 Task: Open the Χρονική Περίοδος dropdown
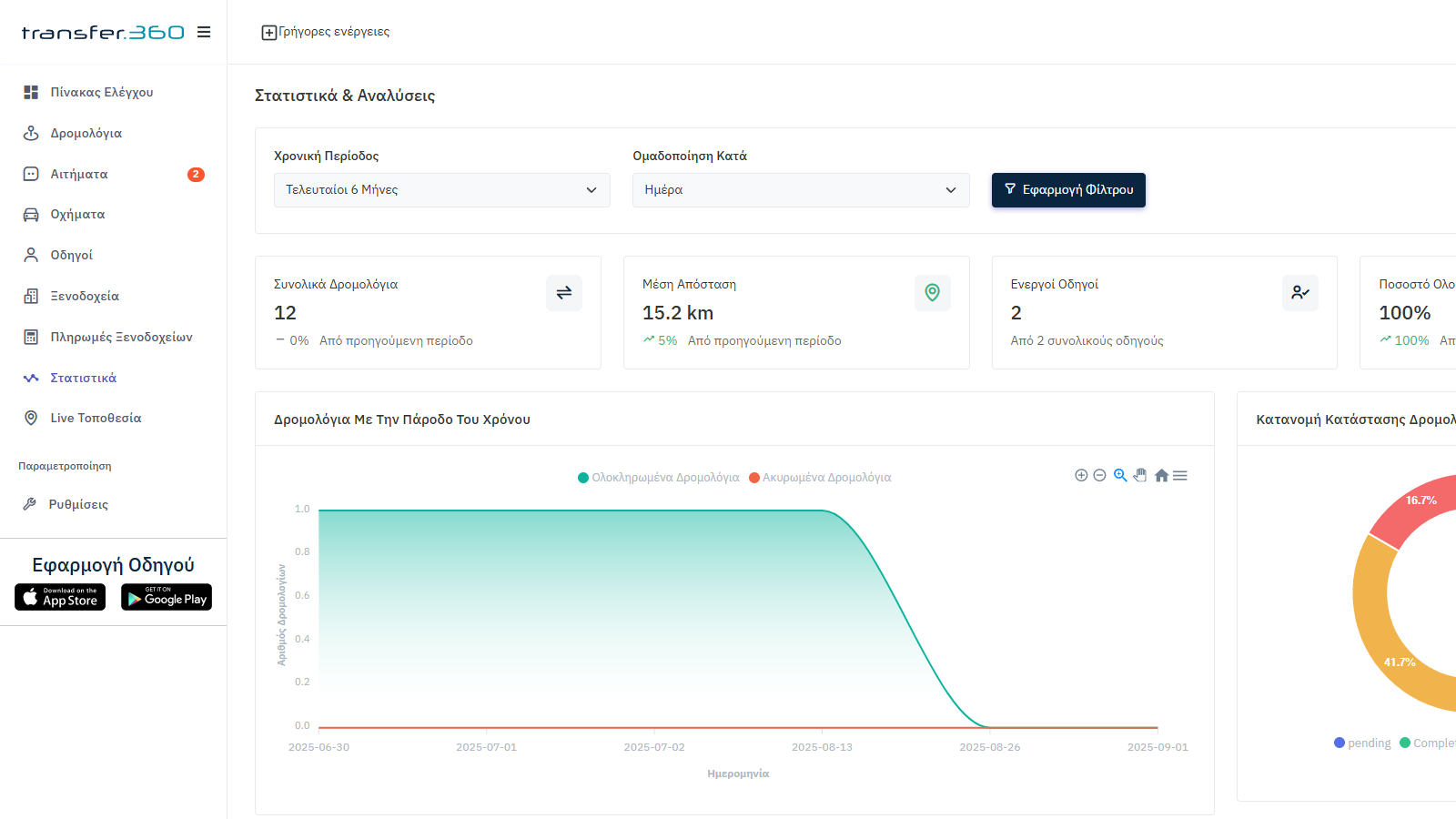click(441, 190)
